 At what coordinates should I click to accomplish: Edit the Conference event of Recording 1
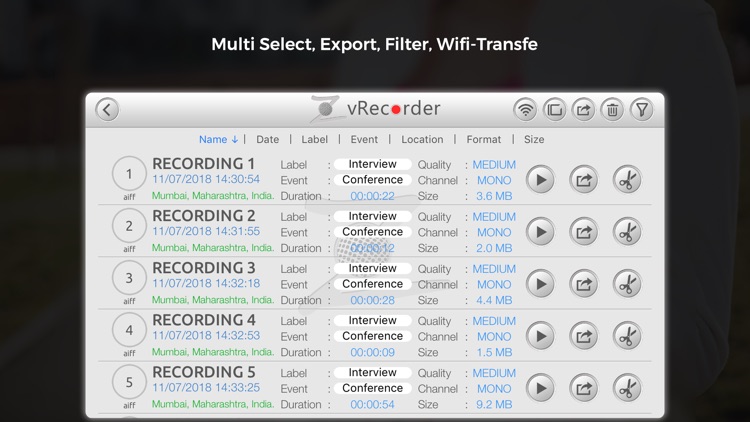373,180
